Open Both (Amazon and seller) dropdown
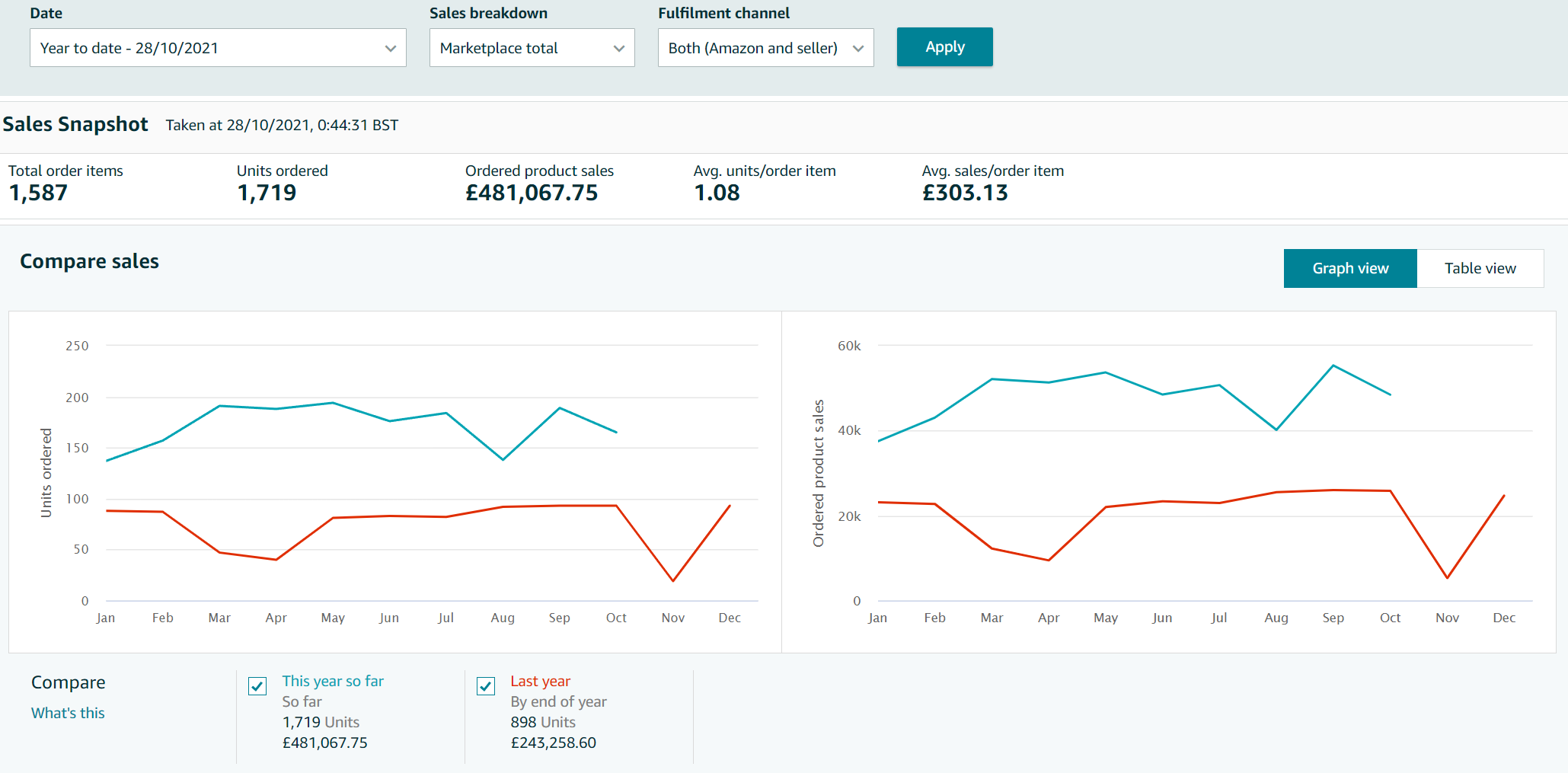 pyautogui.click(x=765, y=48)
